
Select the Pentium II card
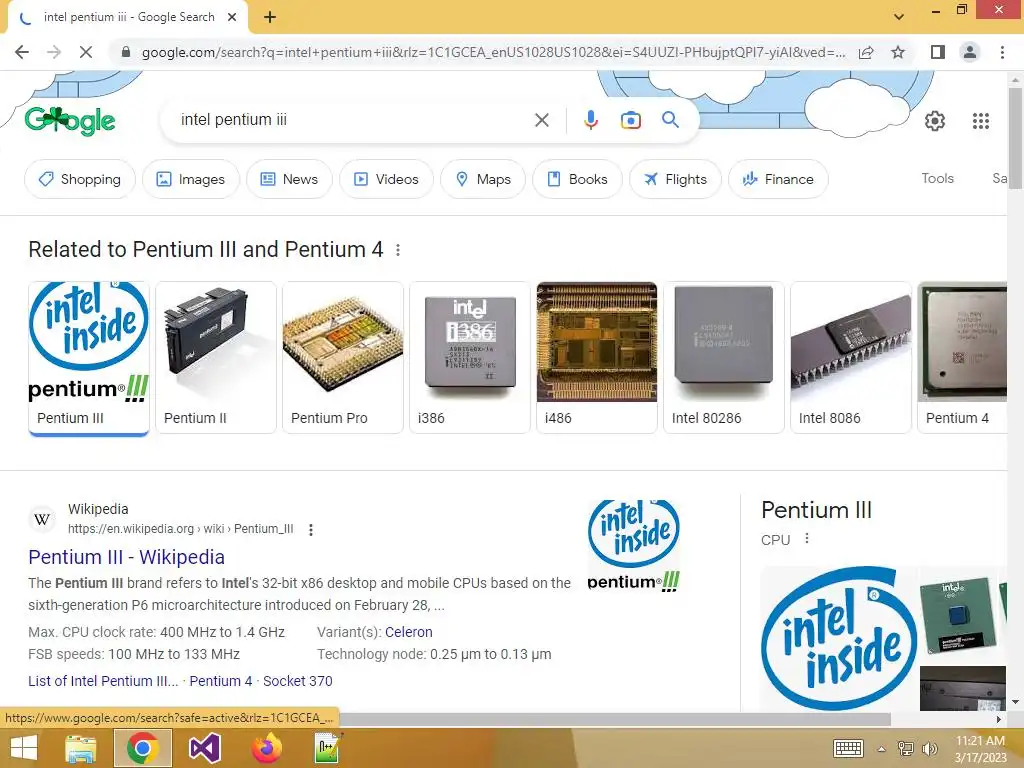[216, 357]
